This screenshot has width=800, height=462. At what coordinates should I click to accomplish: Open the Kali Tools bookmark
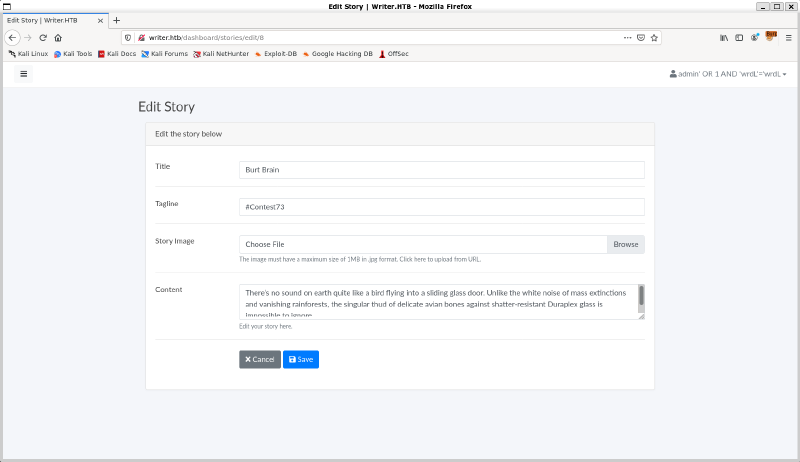[73, 53]
